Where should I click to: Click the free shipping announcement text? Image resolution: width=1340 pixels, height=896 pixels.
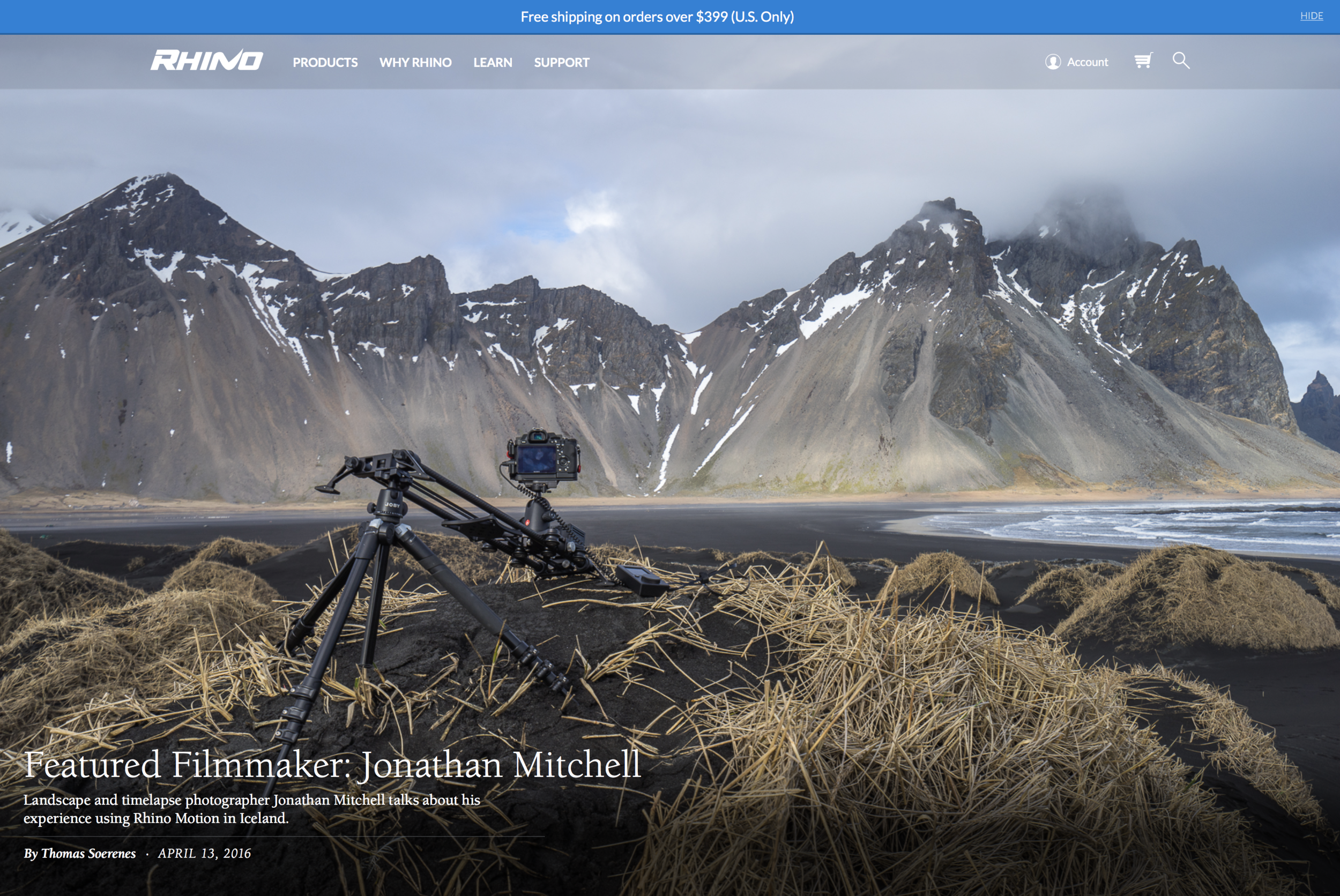coord(657,17)
